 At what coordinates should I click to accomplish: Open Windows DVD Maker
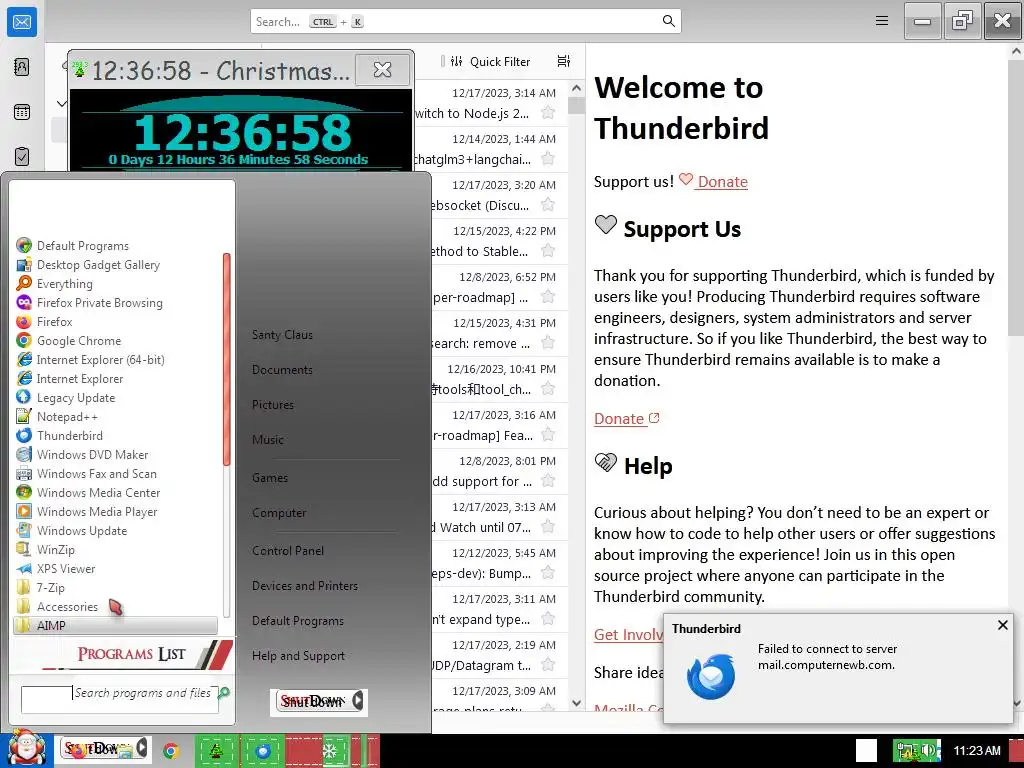(92, 454)
